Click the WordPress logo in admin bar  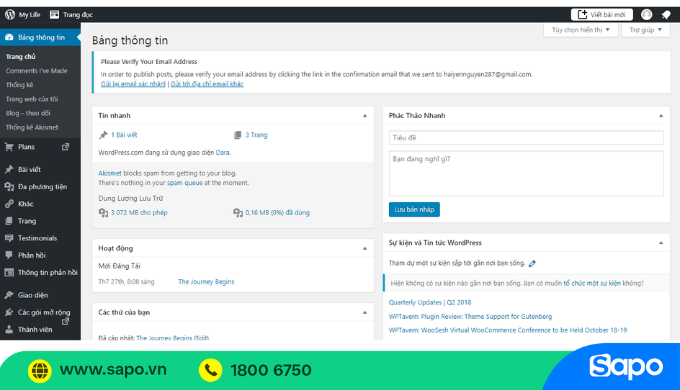coord(10,14)
